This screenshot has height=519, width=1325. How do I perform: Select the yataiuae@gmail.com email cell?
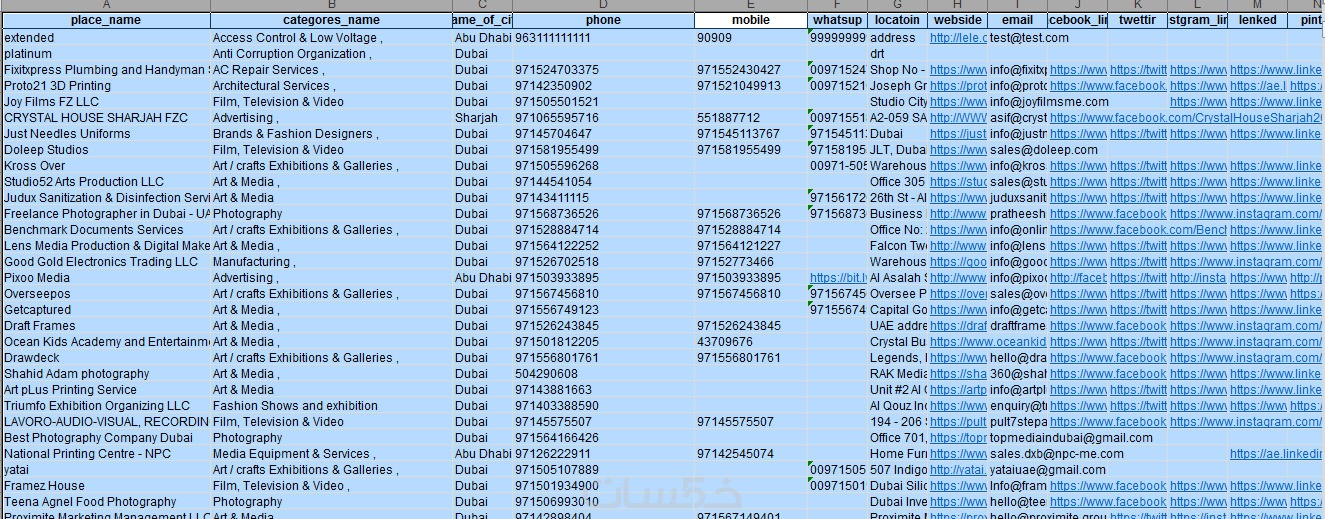pyautogui.click(x=1048, y=470)
